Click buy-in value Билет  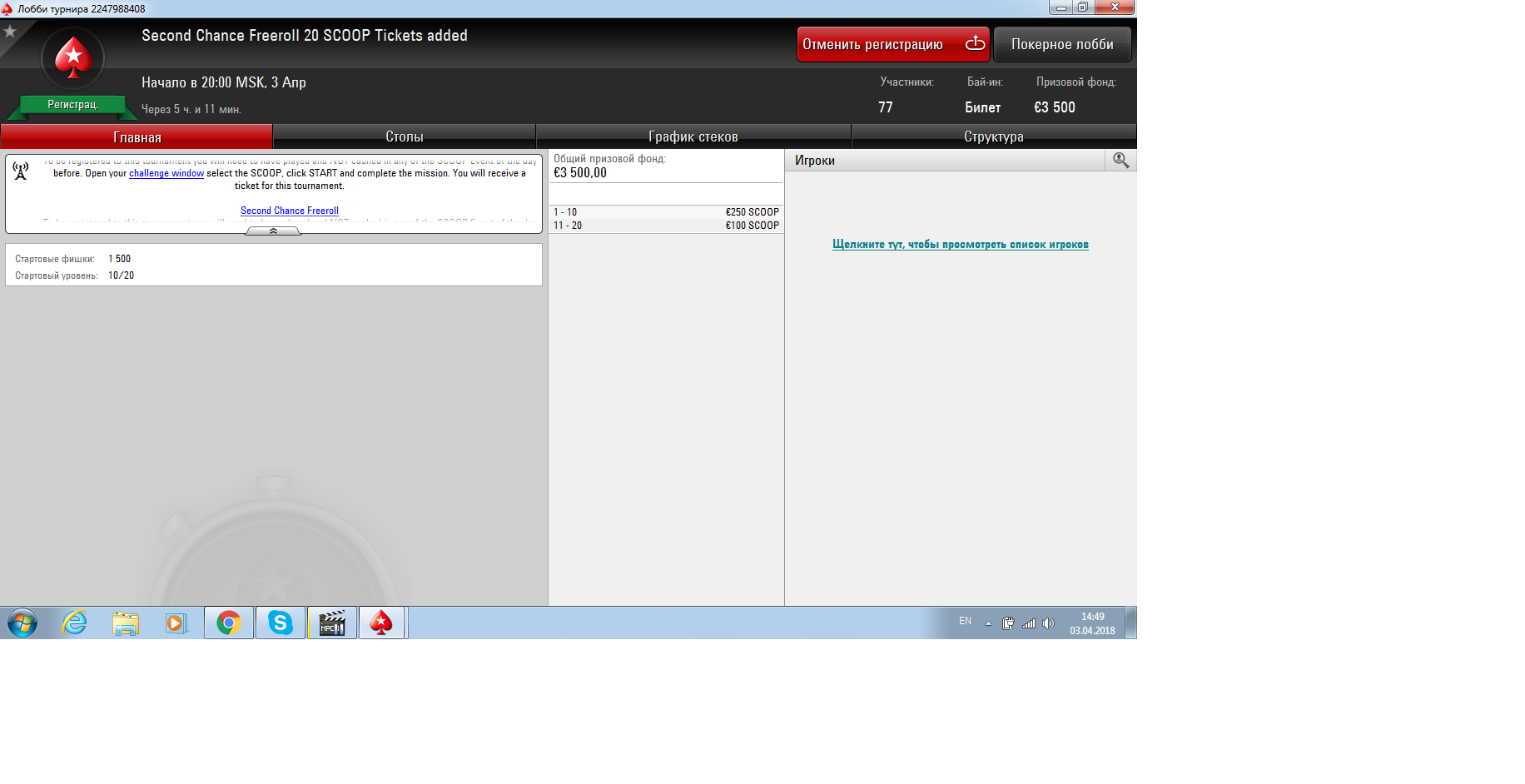pyautogui.click(x=983, y=107)
